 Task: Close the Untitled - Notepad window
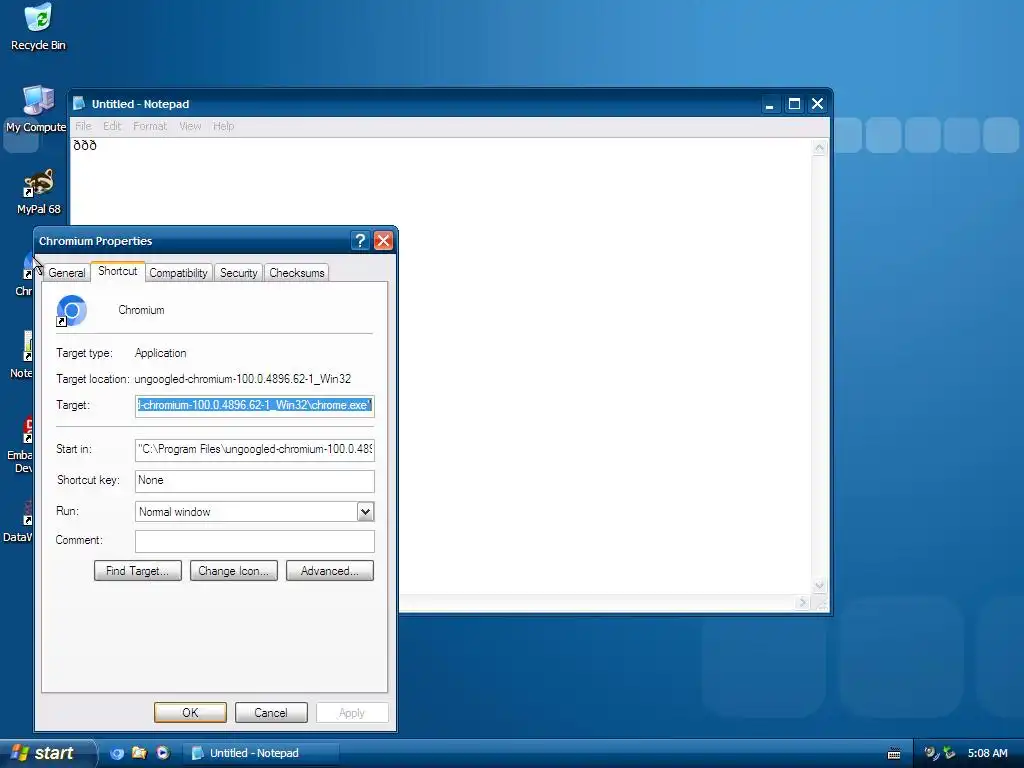pos(818,104)
